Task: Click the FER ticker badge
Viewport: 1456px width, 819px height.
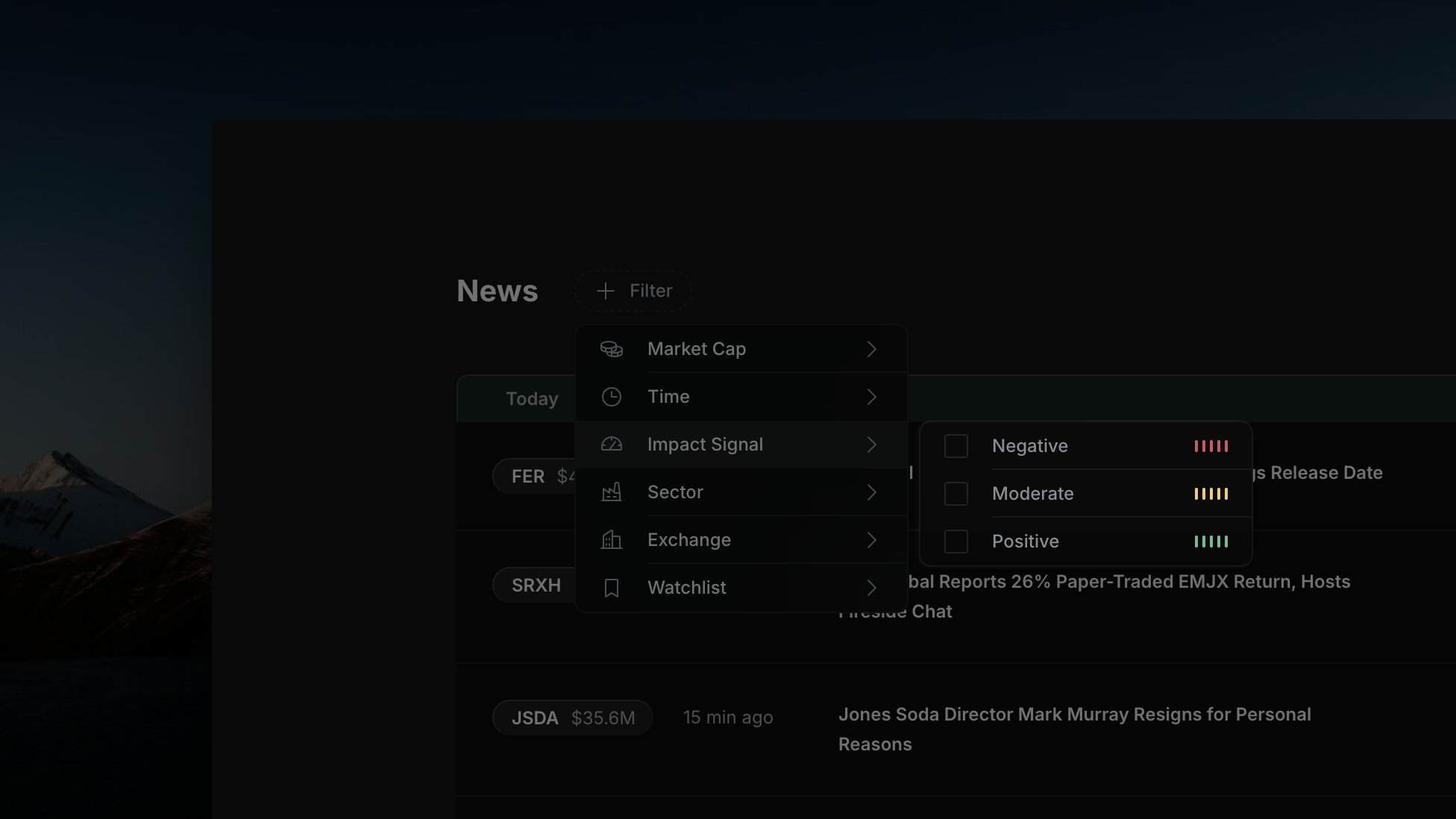Action: 534,476
